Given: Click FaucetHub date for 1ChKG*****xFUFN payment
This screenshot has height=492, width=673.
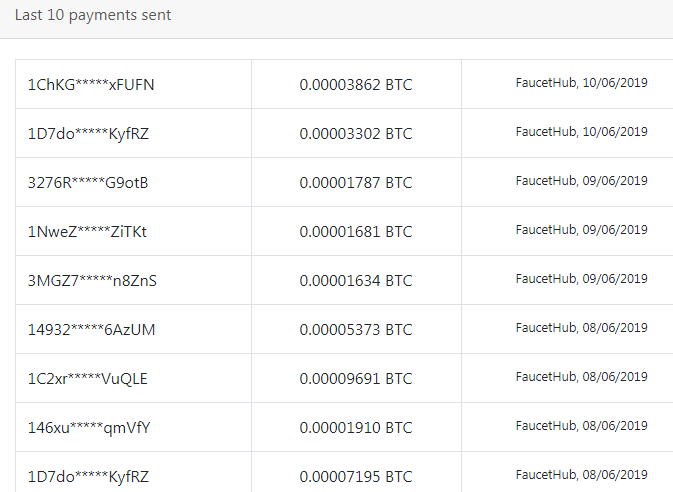Looking at the screenshot, I should coord(581,83).
